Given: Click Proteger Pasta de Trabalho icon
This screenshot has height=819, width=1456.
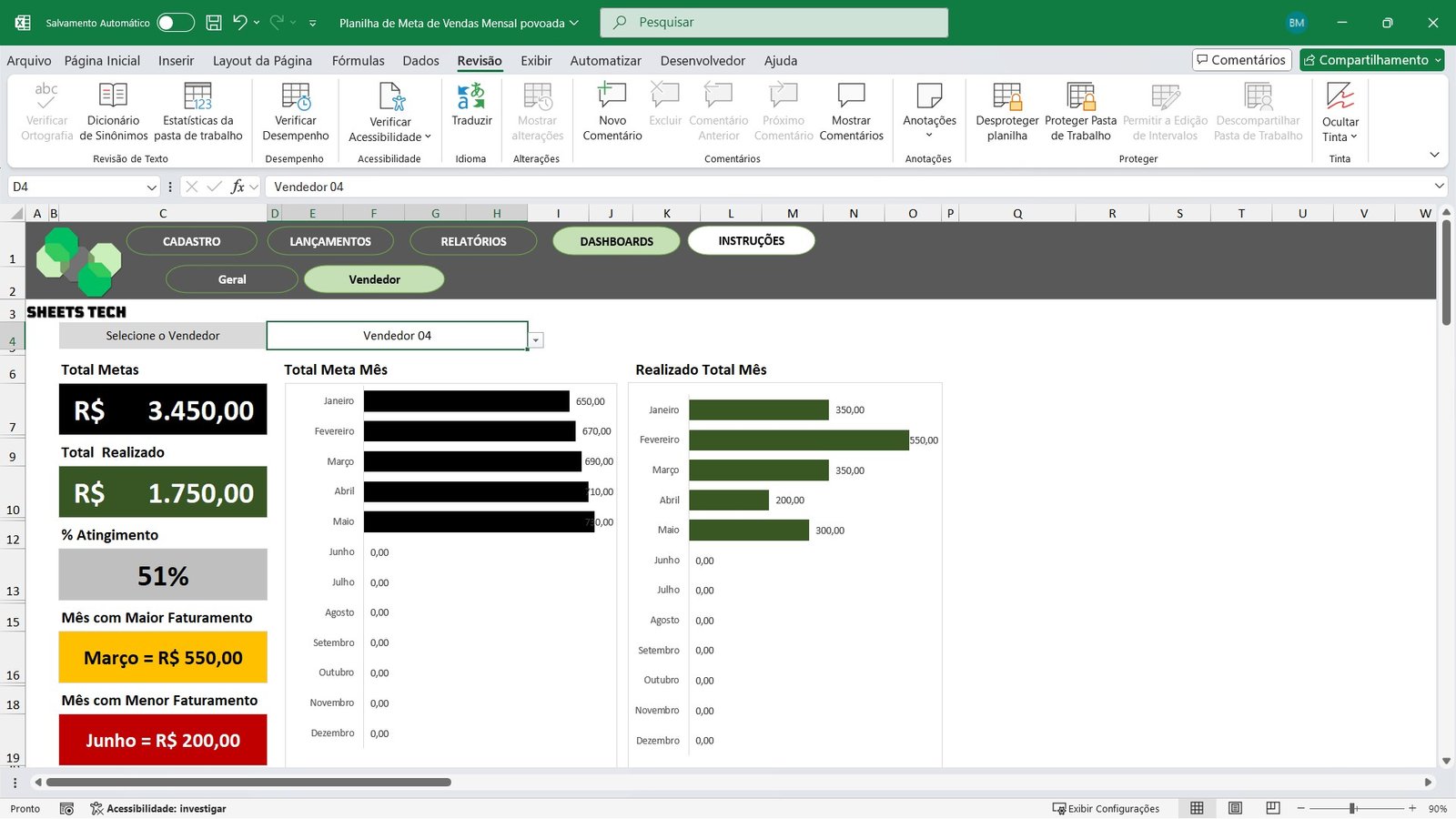Looking at the screenshot, I should click(1080, 95).
